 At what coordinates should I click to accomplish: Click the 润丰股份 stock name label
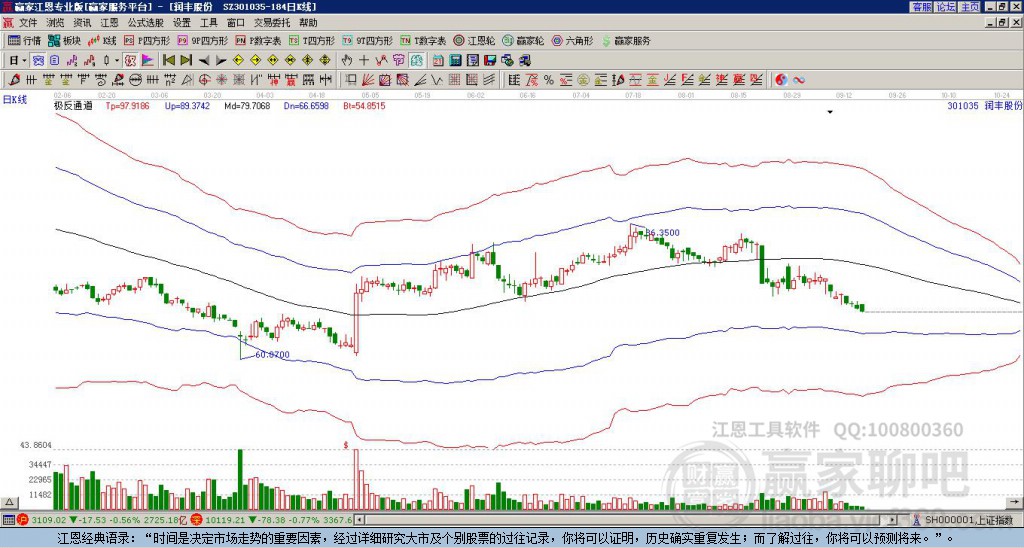click(x=1002, y=105)
